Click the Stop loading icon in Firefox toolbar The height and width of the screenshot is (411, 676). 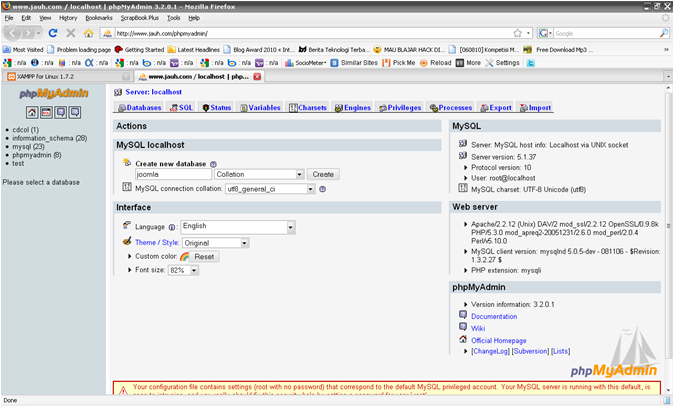(71, 33)
